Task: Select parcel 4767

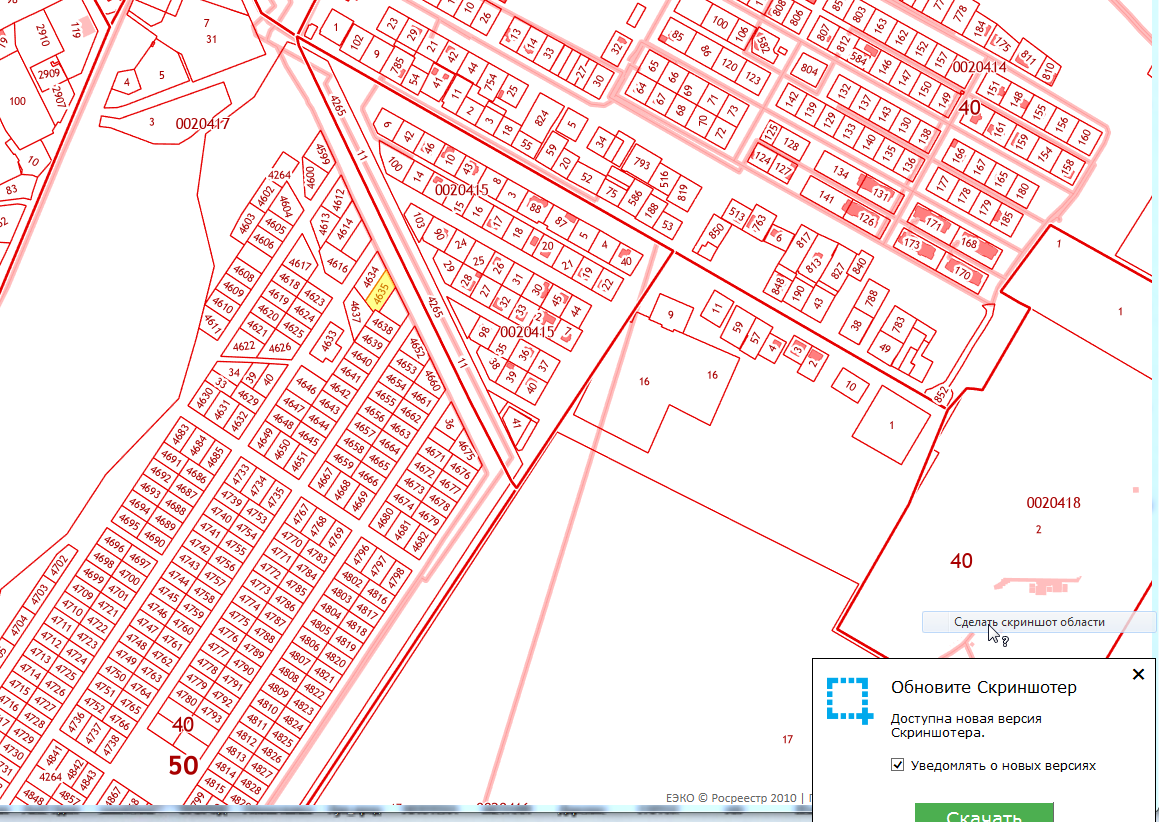Action: [302, 512]
